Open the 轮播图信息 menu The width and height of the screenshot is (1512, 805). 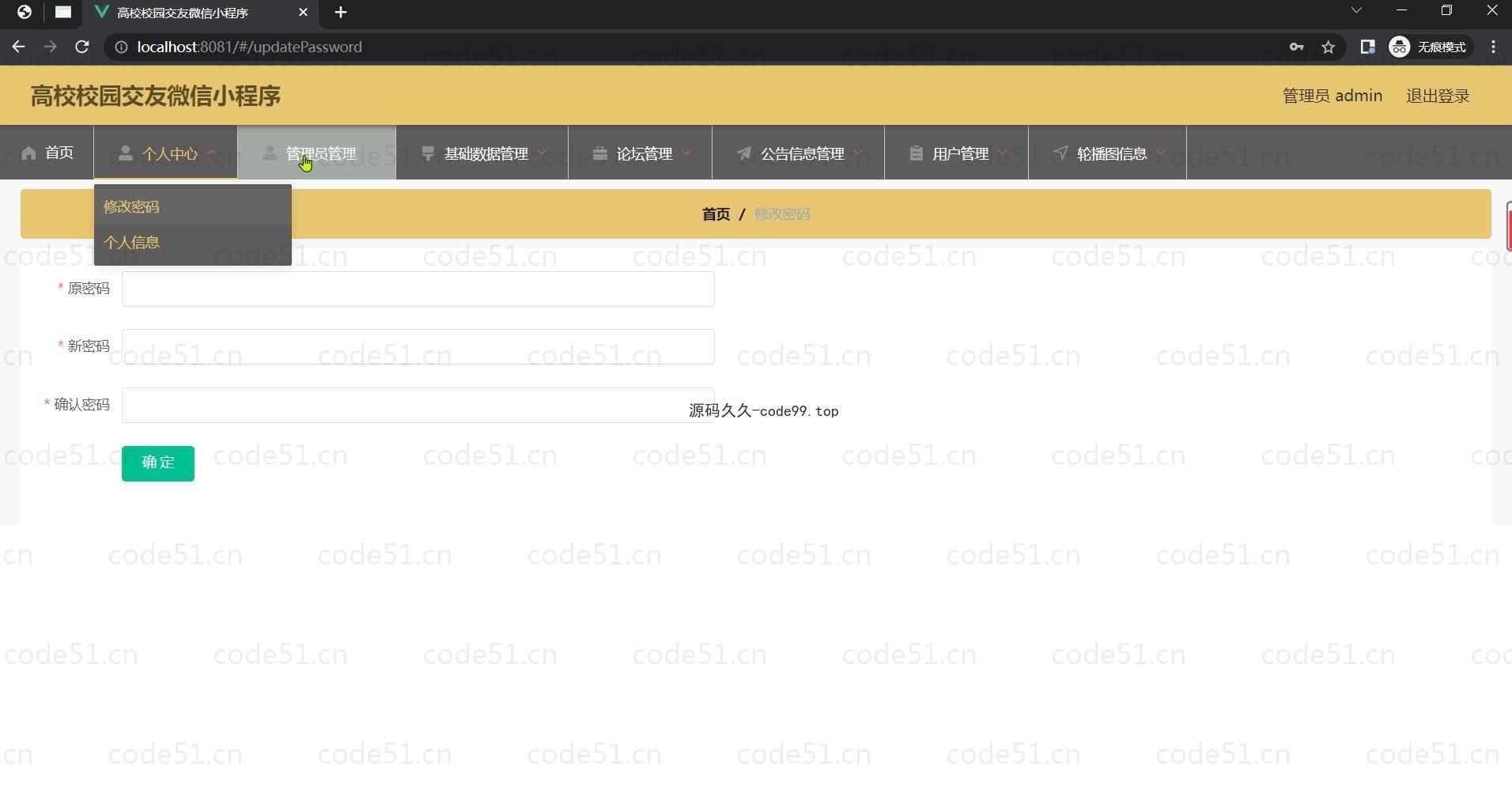tap(1107, 153)
